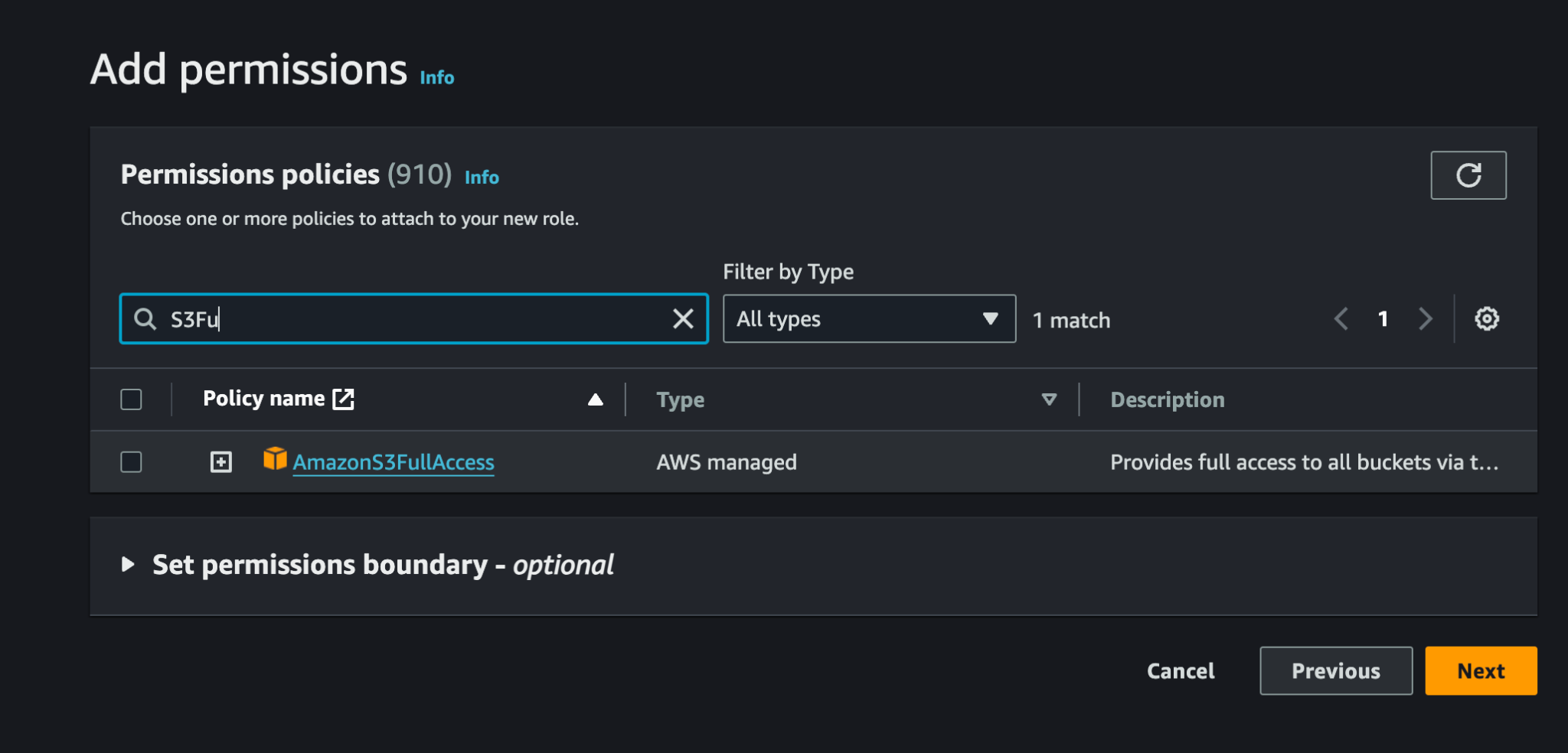Open the AmazonS3FullAccess policy link
The width and height of the screenshot is (1568, 753).
coord(394,462)
